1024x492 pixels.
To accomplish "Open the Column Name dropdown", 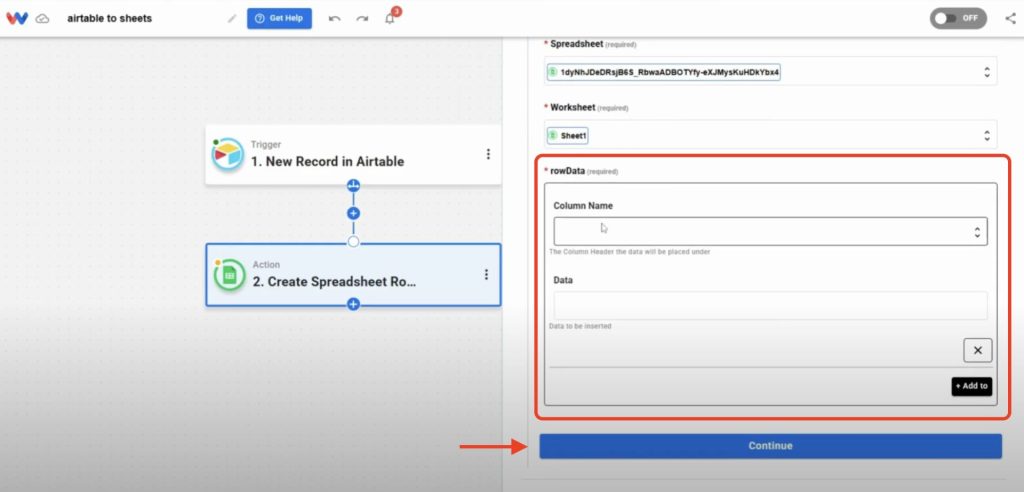I will pyautogui.click(x=771, y=231).
